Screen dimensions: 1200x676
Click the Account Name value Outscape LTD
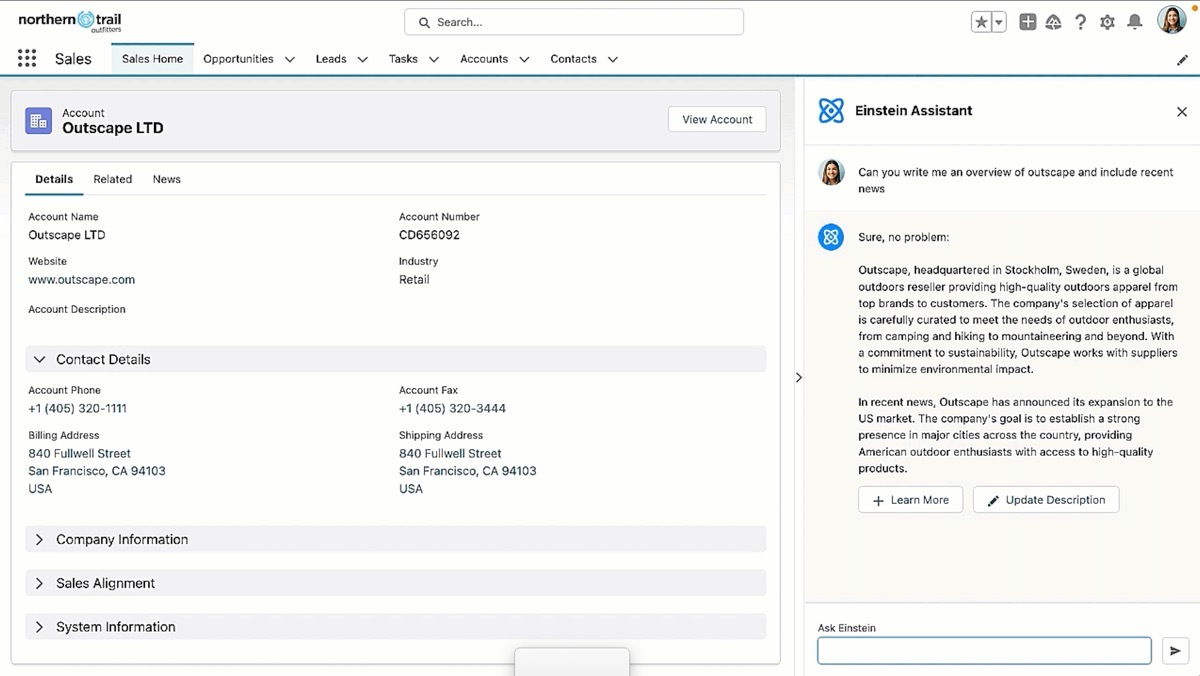(67, 236)
